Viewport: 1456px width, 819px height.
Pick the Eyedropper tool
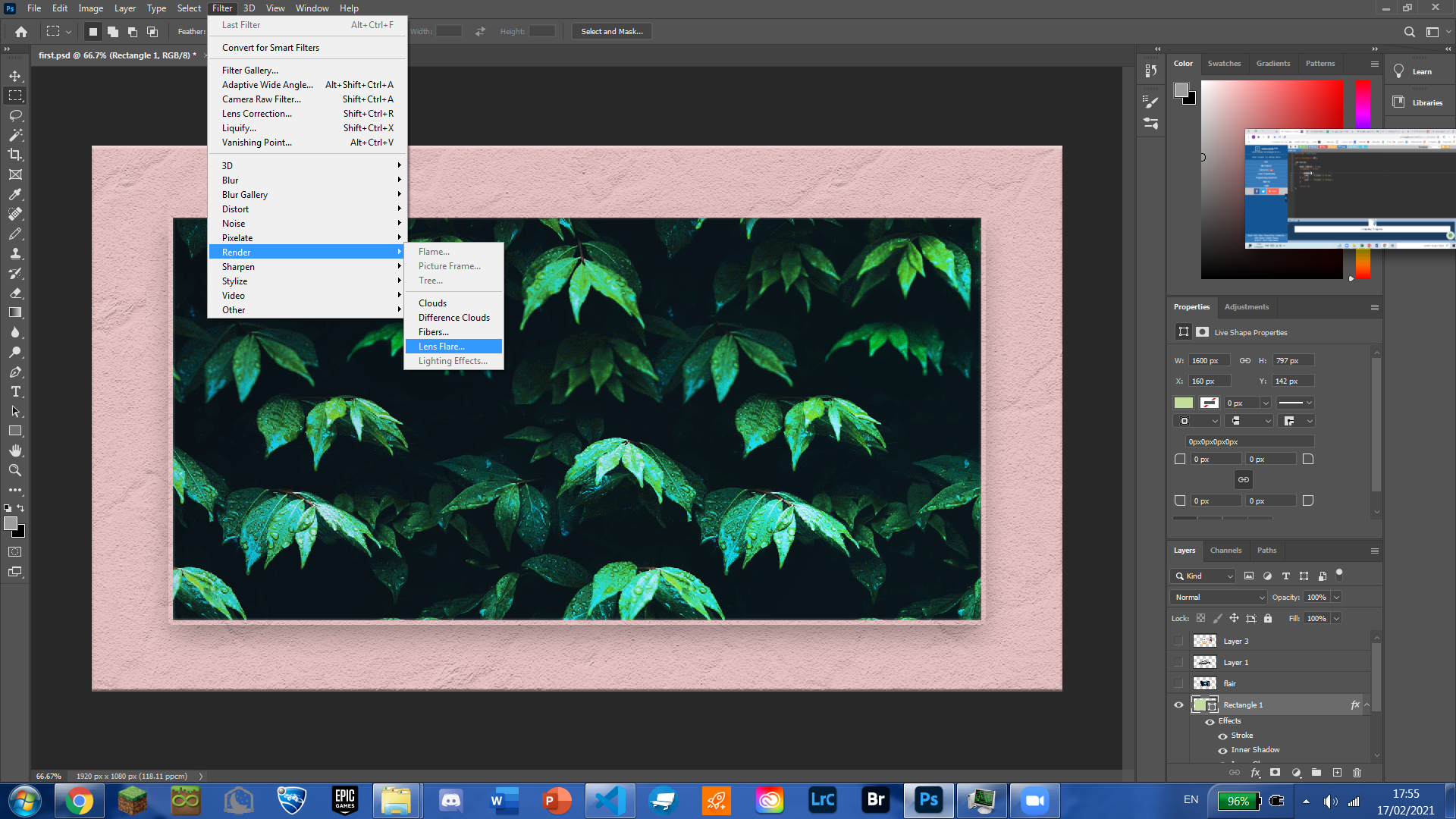[x=15, y=194]
